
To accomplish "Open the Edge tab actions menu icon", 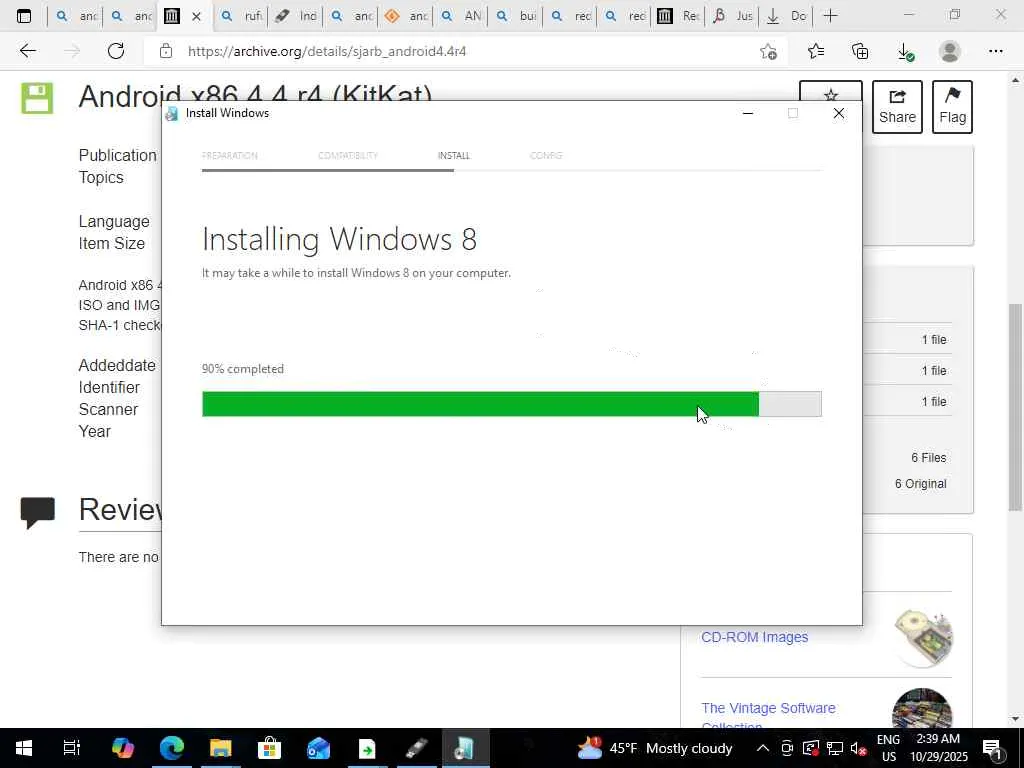I will coord(24,16).
